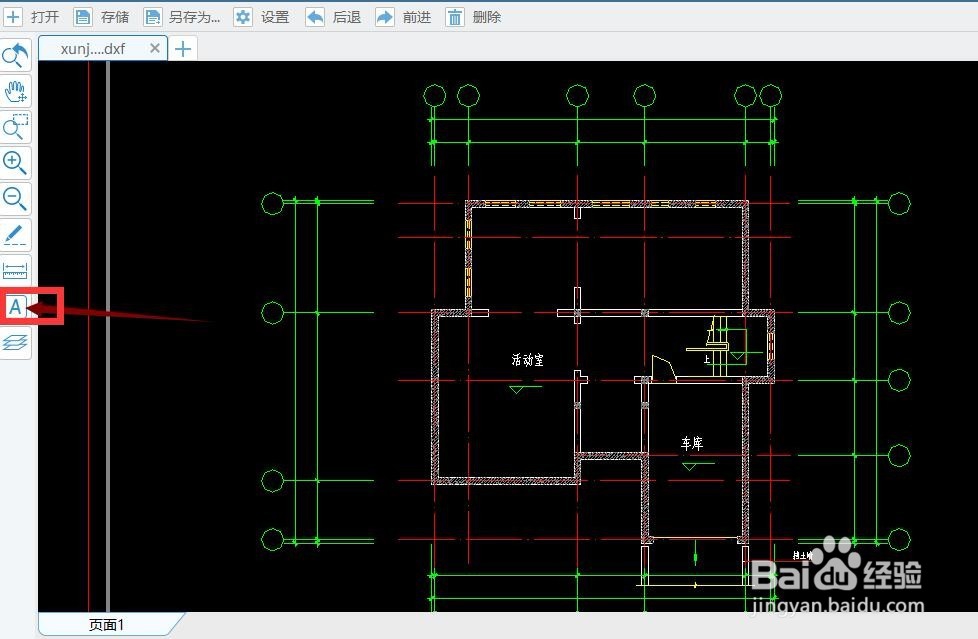Open 设置 settings
The width and height of the screenshot is (978, 639).
(261, 17)
